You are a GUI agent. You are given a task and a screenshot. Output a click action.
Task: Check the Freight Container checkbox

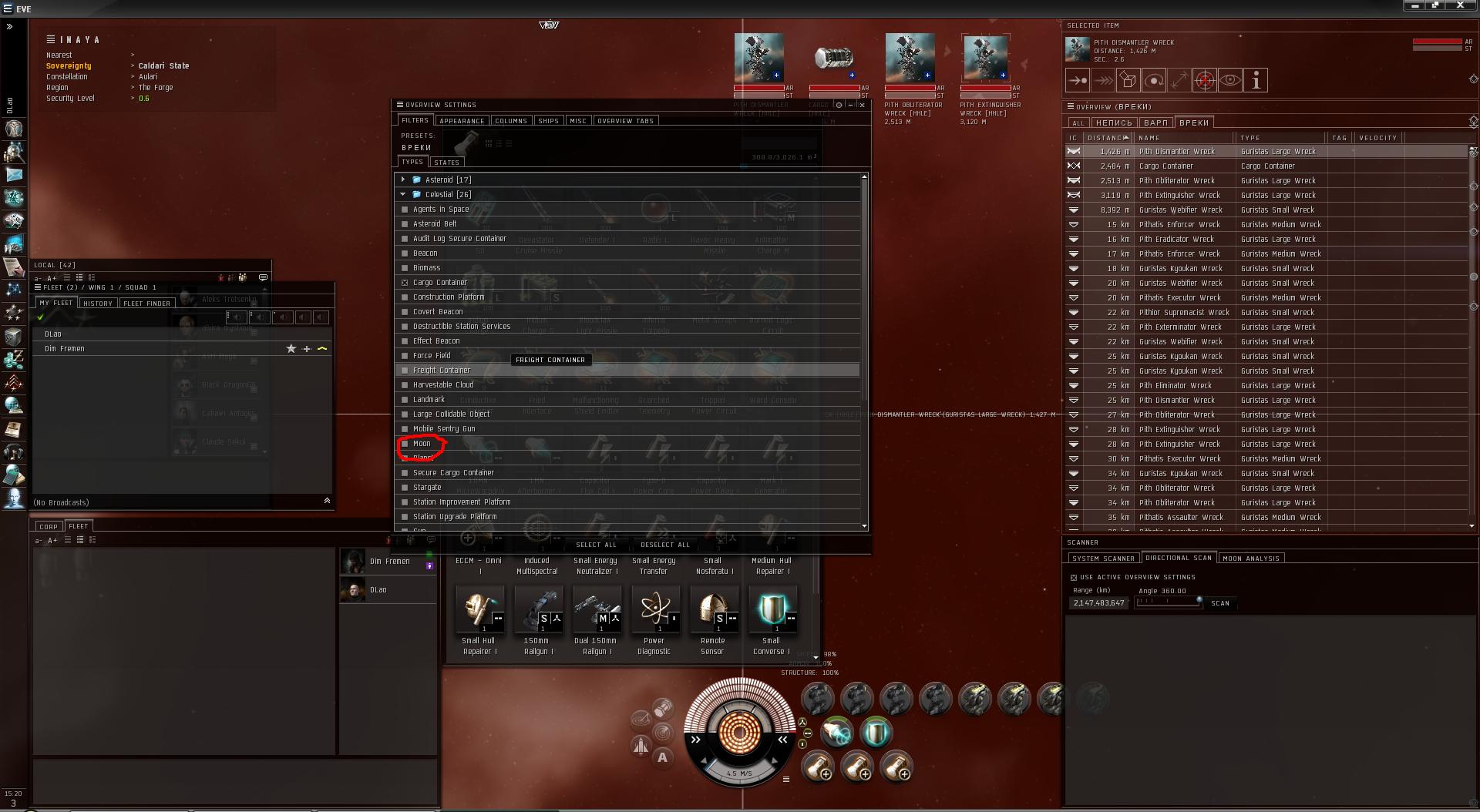pyautogui.click(x=405, y=371)
